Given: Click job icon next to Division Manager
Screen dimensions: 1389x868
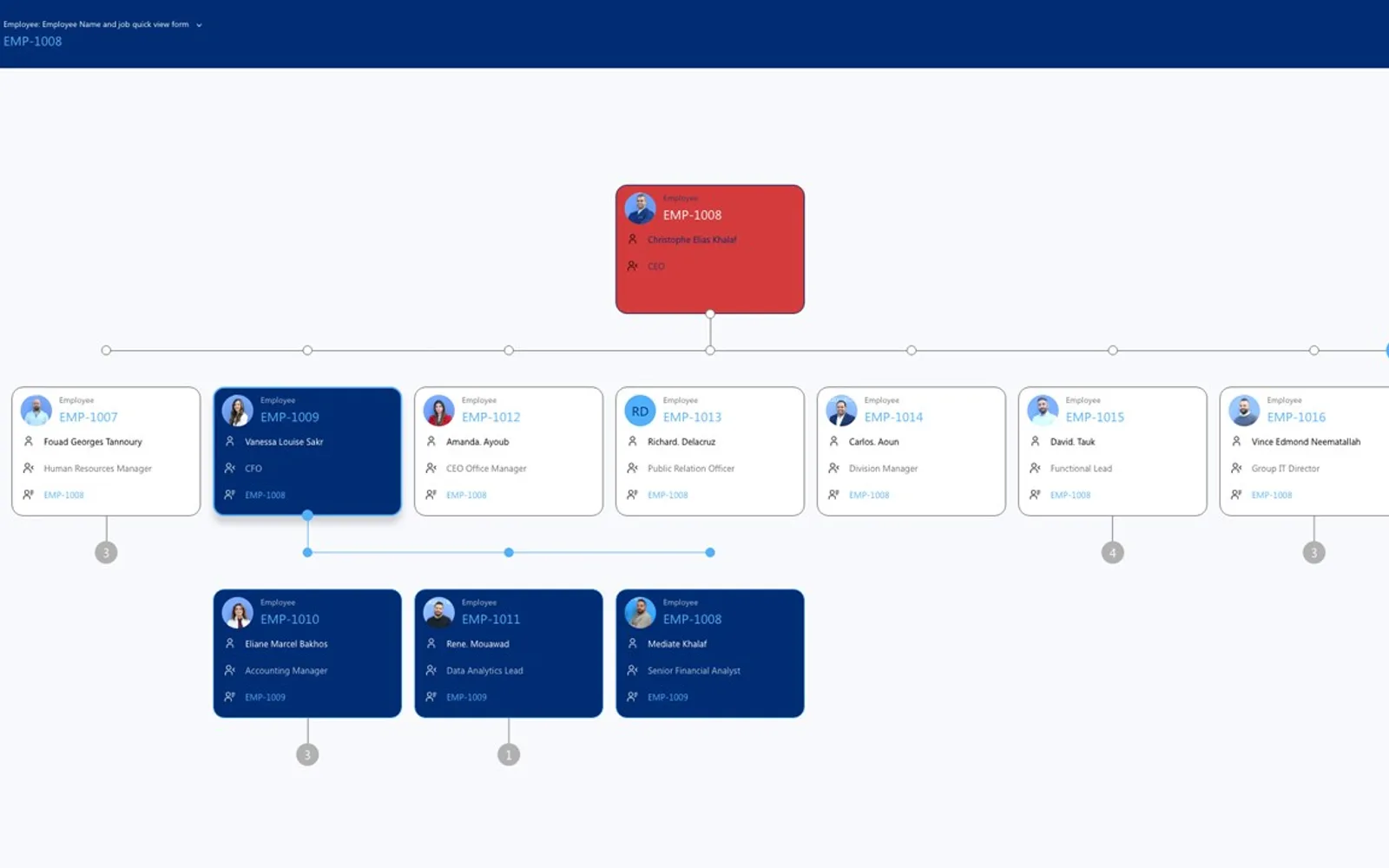Looking at the screenshot, I should pos(834,469).
